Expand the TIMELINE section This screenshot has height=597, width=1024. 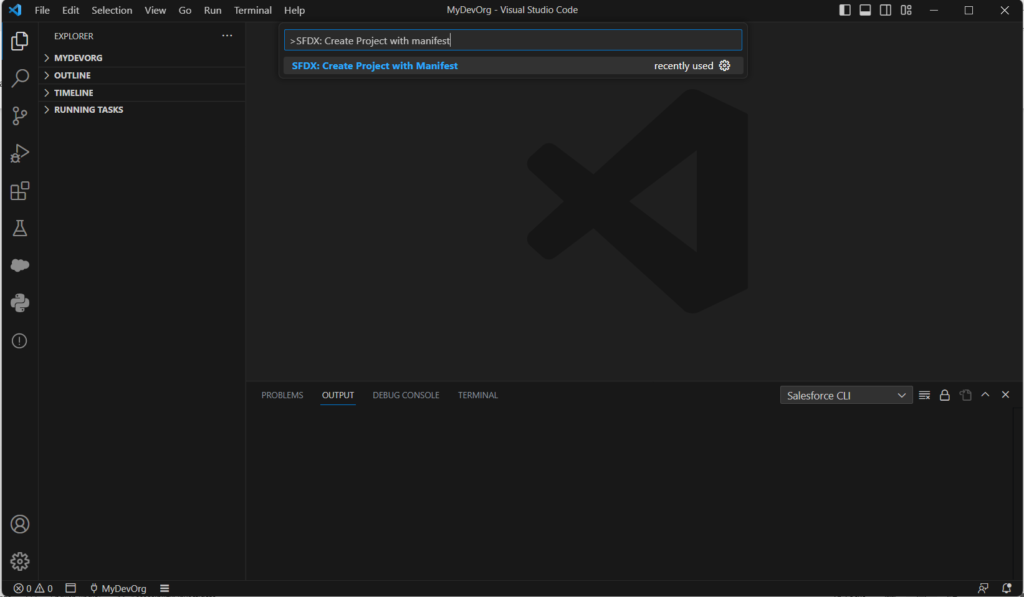[x=73, y=93]
